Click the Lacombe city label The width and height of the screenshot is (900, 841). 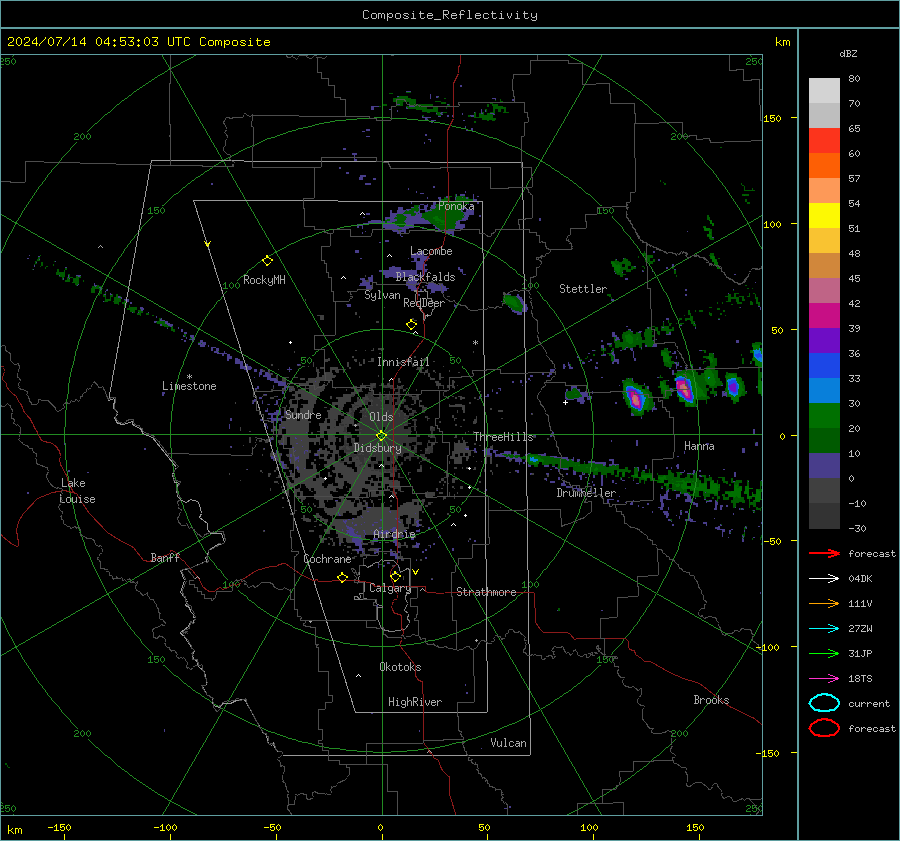click(431, 251)
